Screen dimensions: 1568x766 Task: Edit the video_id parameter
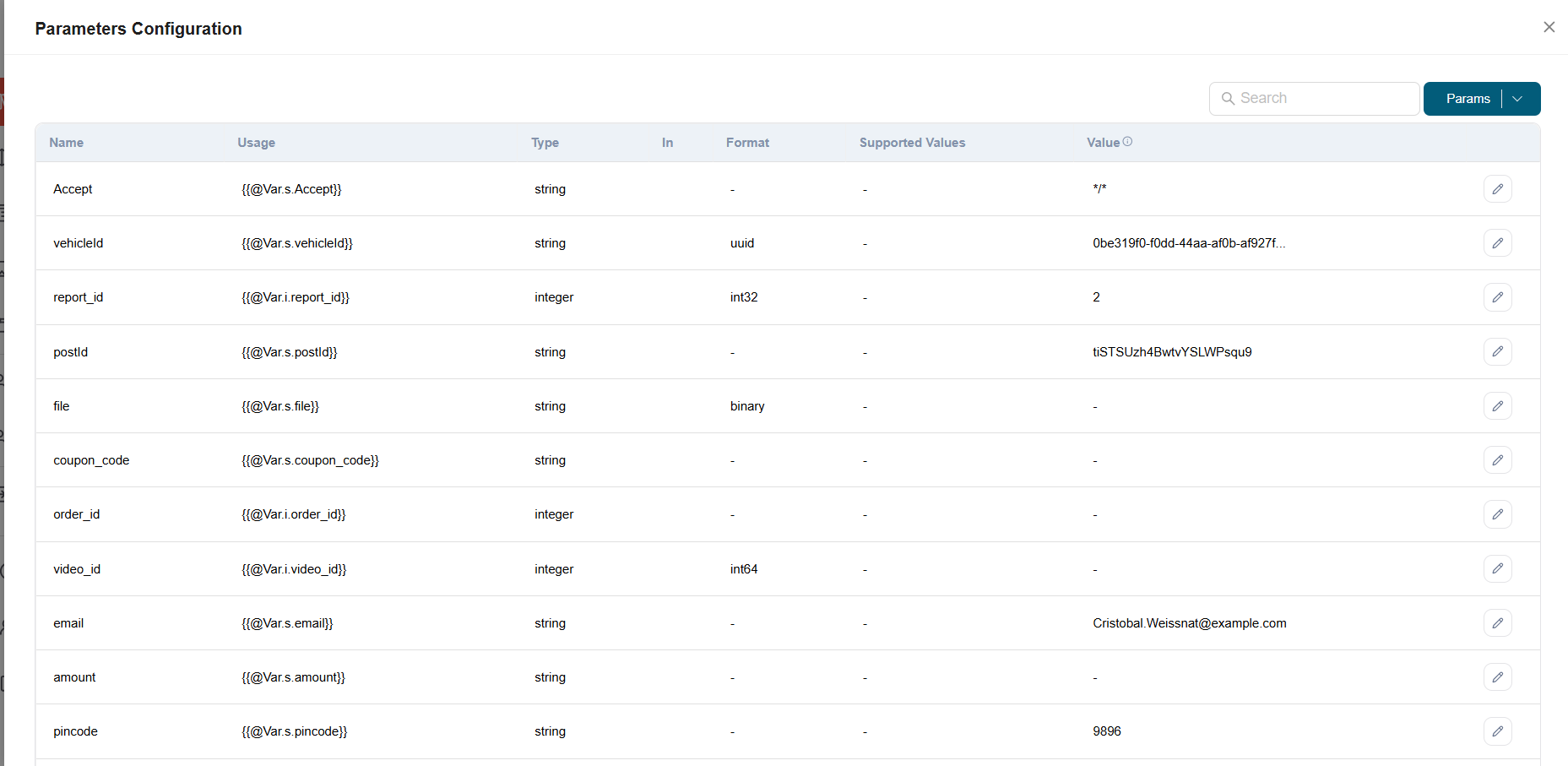coord(1498,568)
